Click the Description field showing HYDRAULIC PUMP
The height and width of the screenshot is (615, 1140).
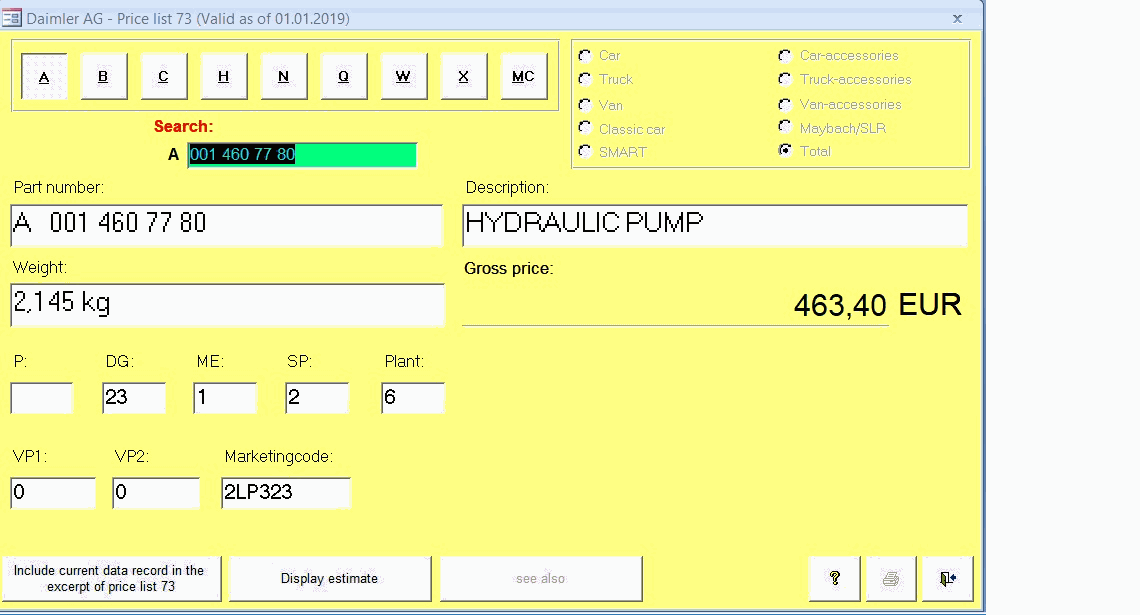click(x=715, y=225)
